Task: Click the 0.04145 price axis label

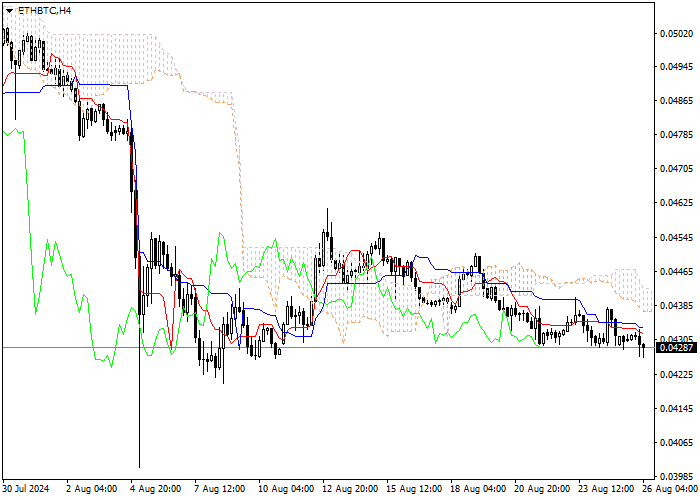Action: 676,408
